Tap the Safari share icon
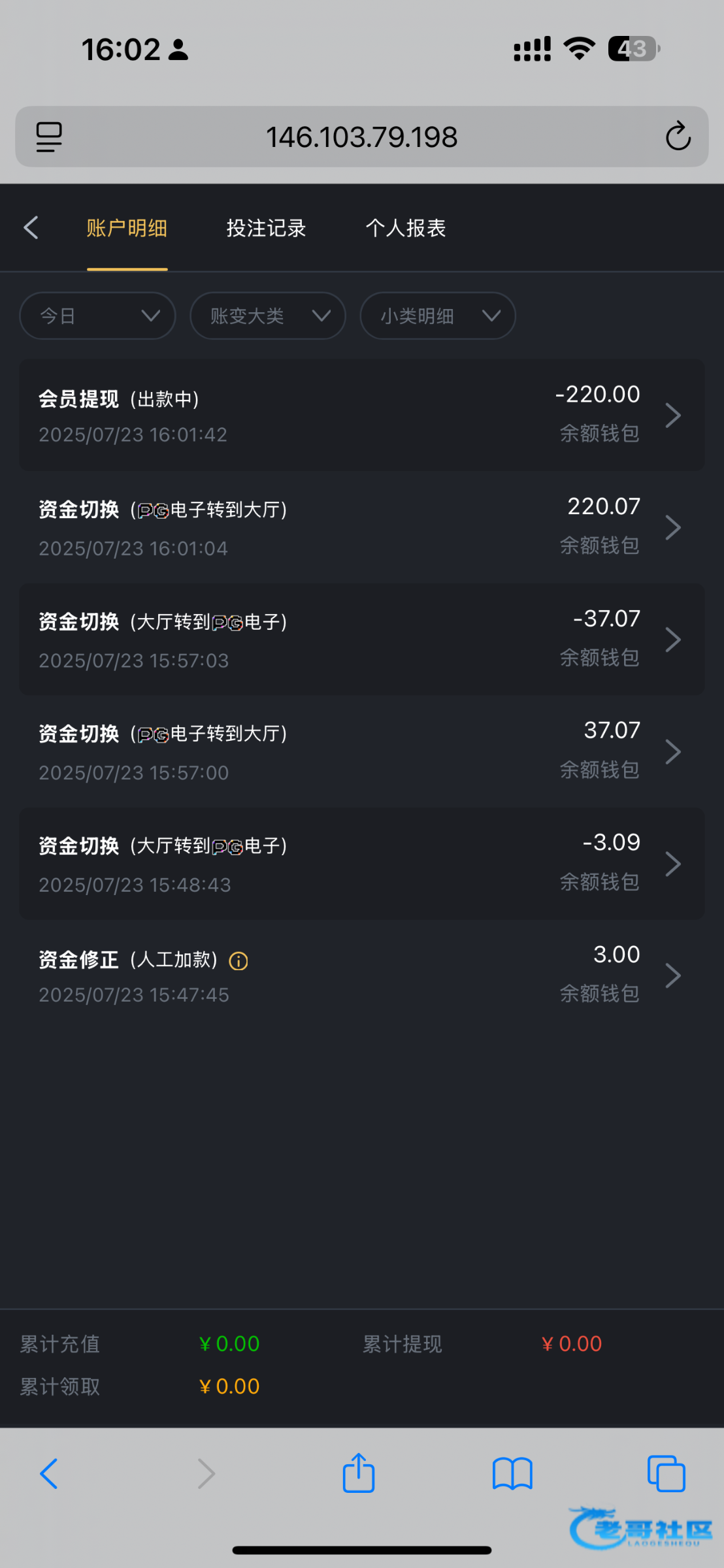This screenshot has height=1568, width=724. (x=359, y=1473)
